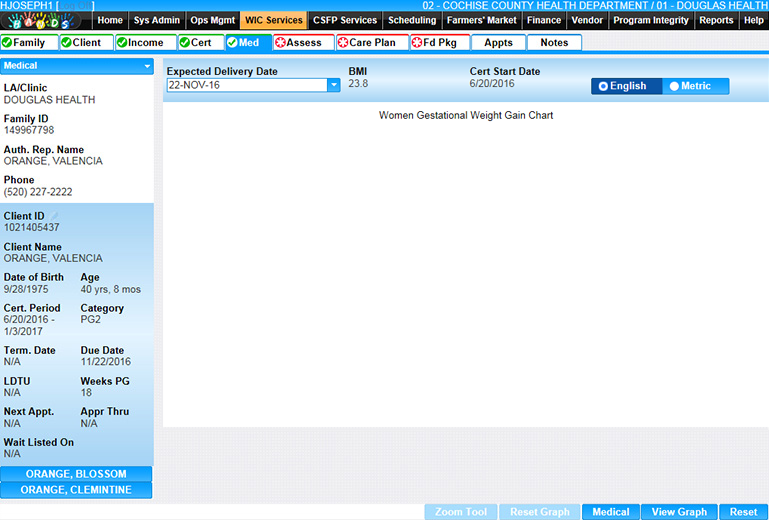
Task: Click the View Graph button
Action: (x=679, y=512)
